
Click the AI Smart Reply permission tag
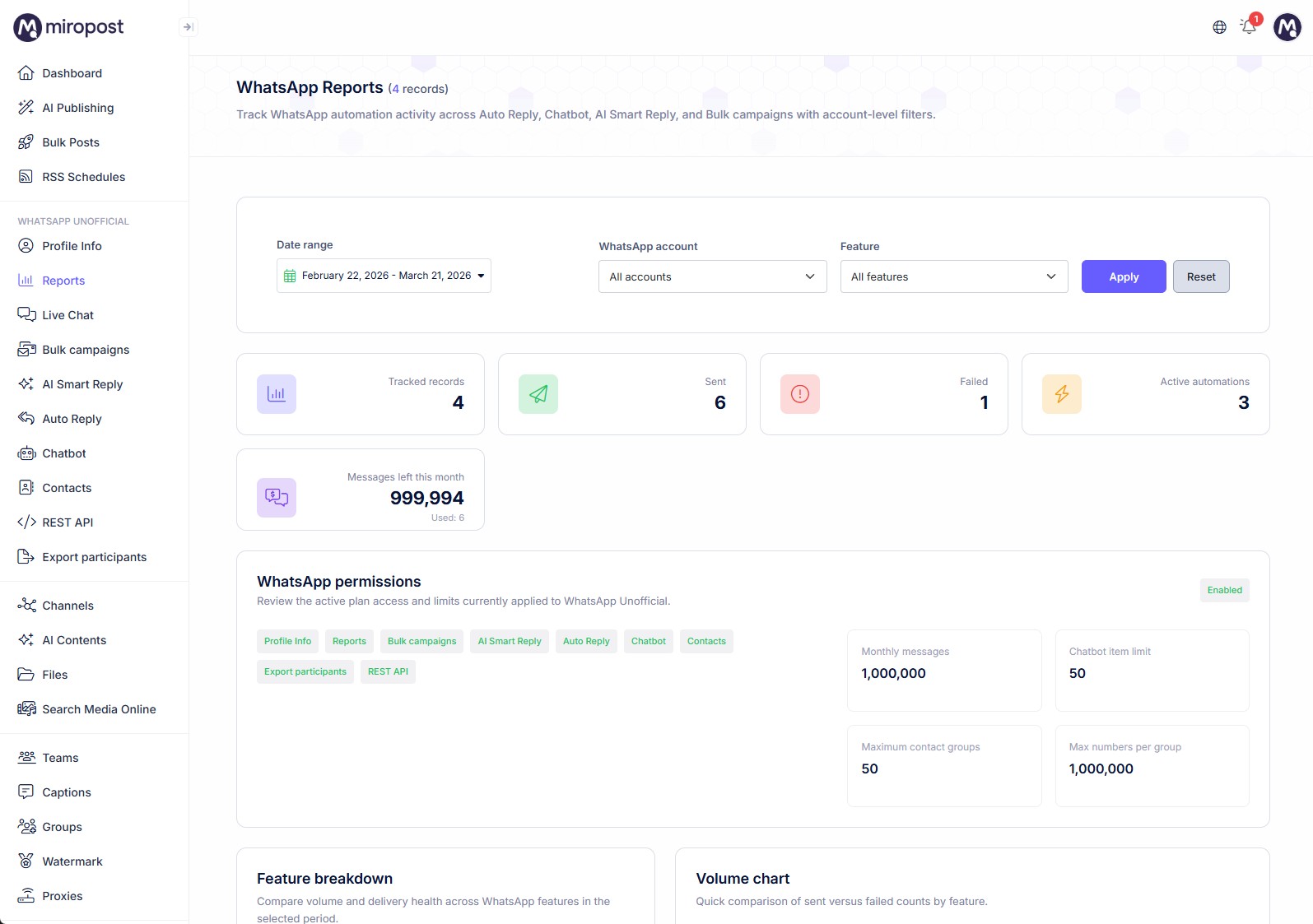[510, 641]
